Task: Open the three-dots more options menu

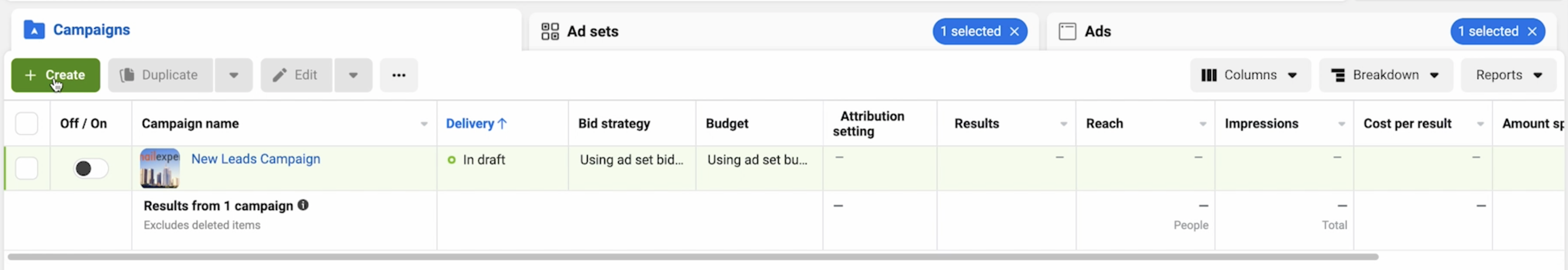Action: 399,75
